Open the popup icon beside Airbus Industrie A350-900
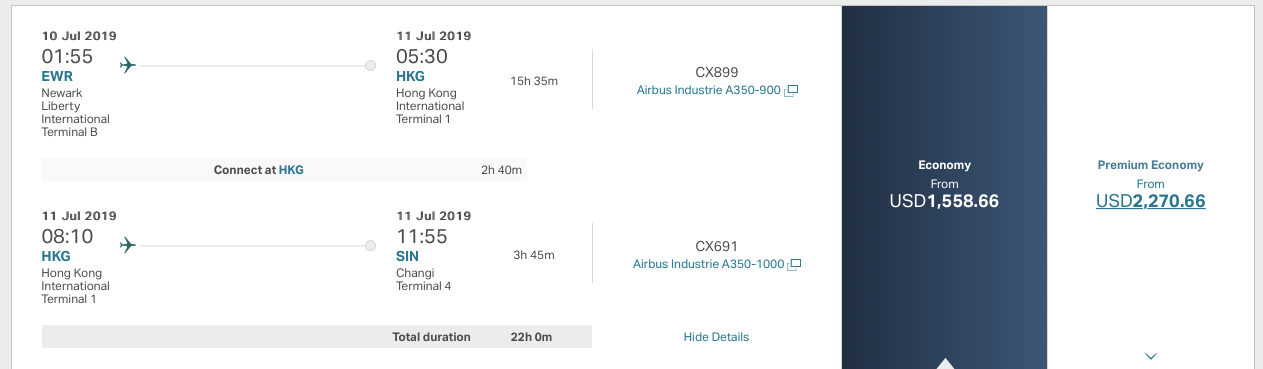The image size is (1263, 369). [791, 91]
